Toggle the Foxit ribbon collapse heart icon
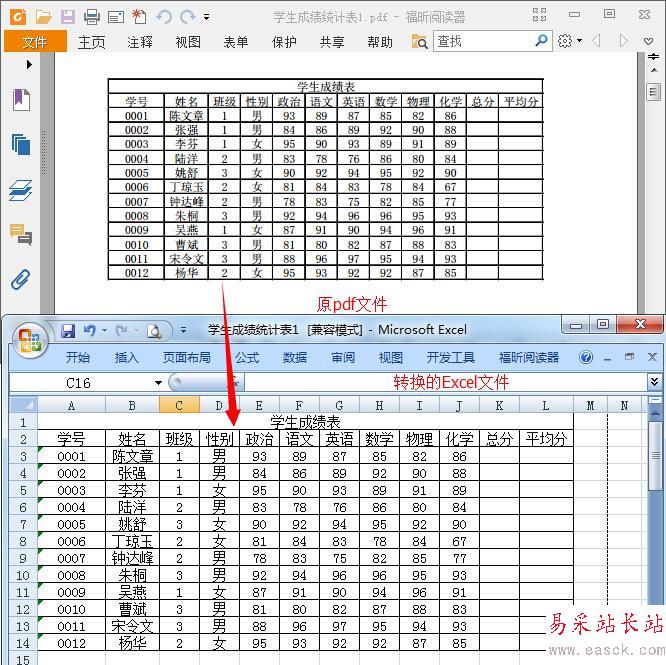Screen dimensions: 666x665 [x=648, y=41]
